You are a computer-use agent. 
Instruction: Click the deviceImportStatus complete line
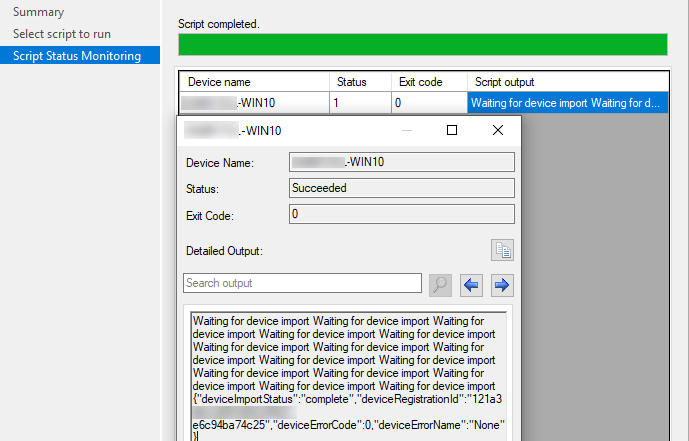pyautogui.click(x=347, y=399)
